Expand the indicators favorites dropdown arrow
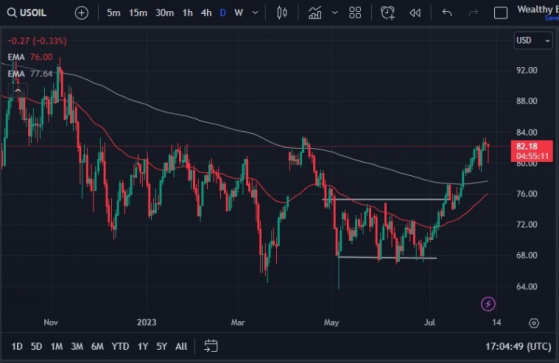Image resolution: width=559 pixels, height=363 pixels. 335,13
